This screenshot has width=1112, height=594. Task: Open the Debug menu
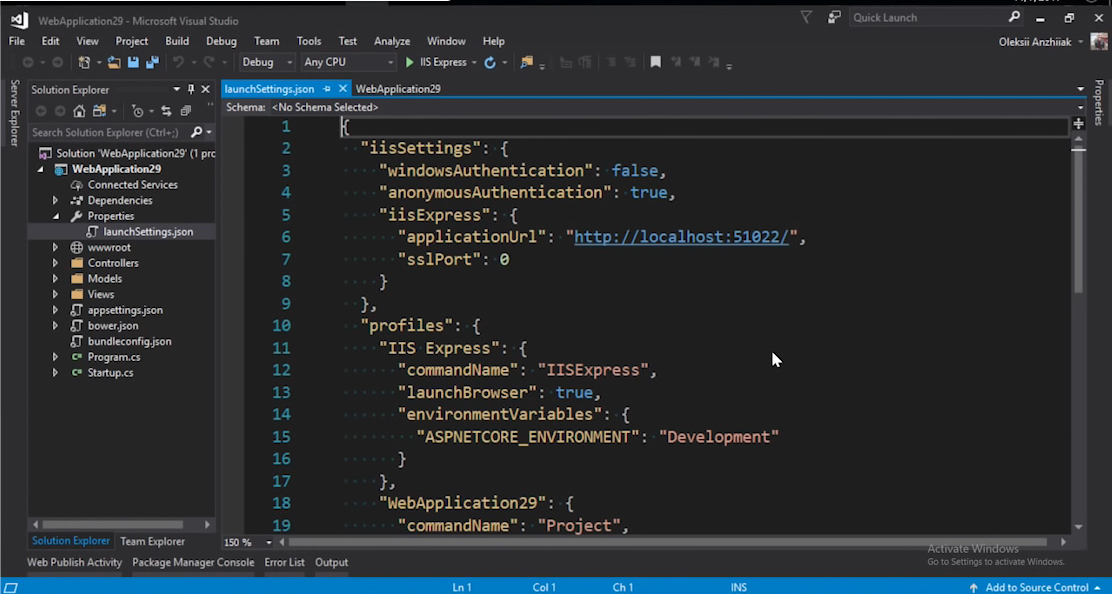click(x=221, y=41)
